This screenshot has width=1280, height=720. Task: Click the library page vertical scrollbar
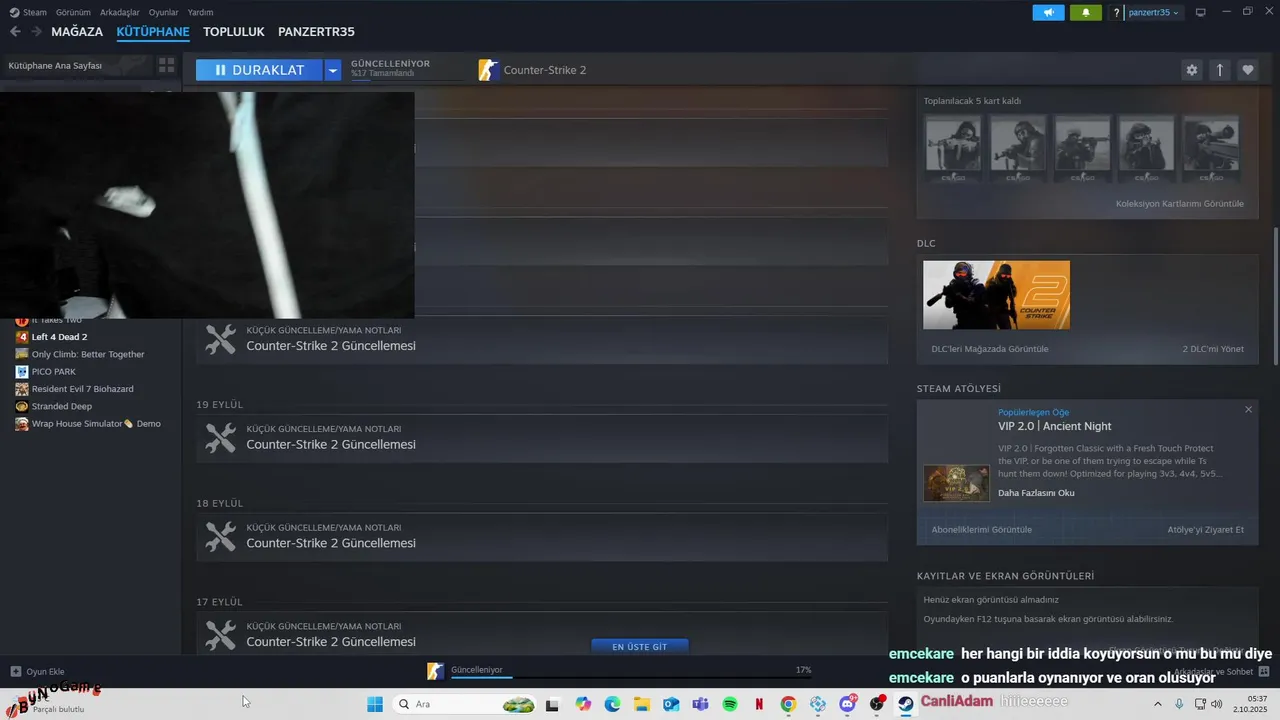[1275, 297]
